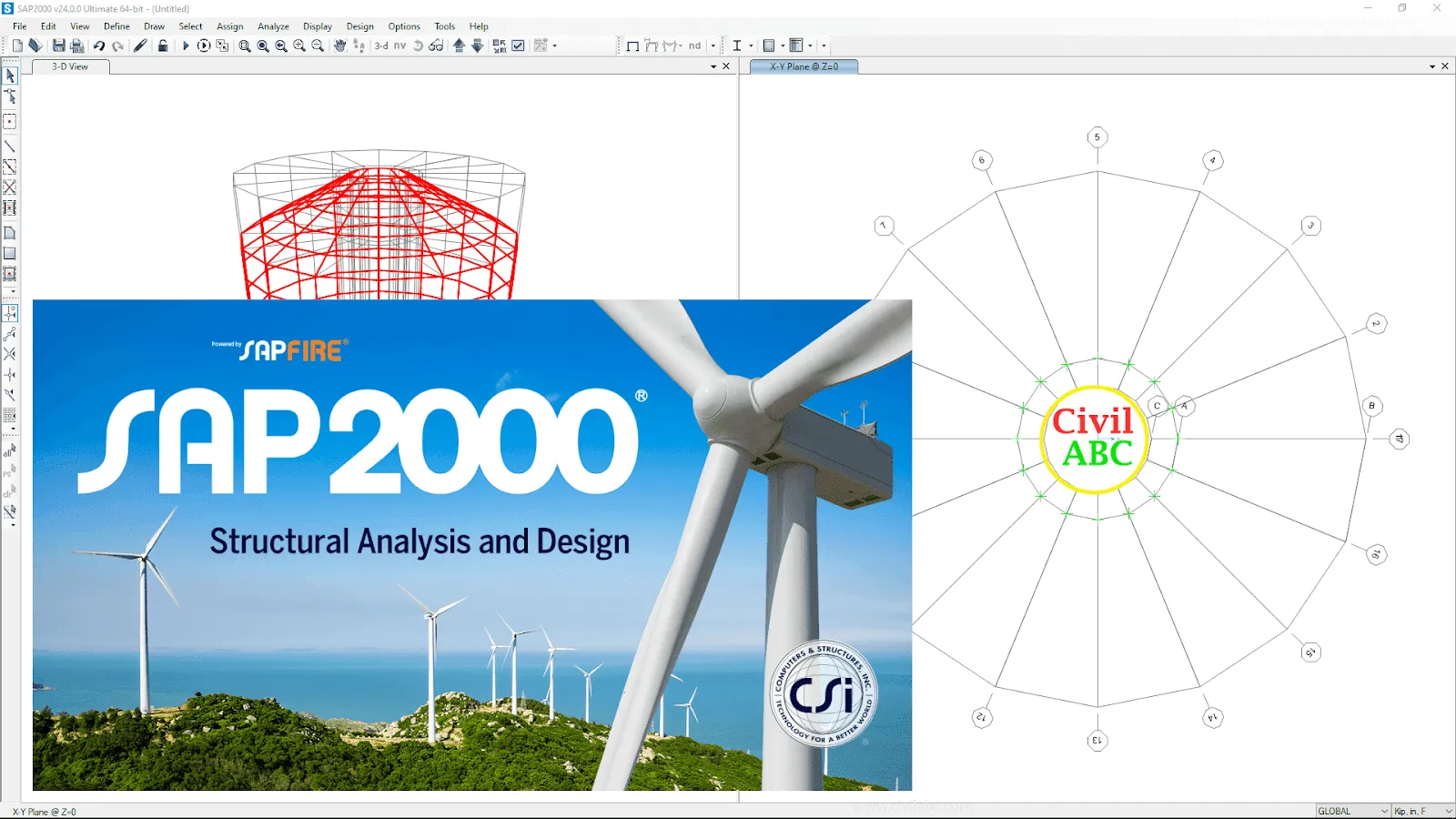Click the Undo icon
Viewport: 1456px width, 819px height.
click(98, 45)
